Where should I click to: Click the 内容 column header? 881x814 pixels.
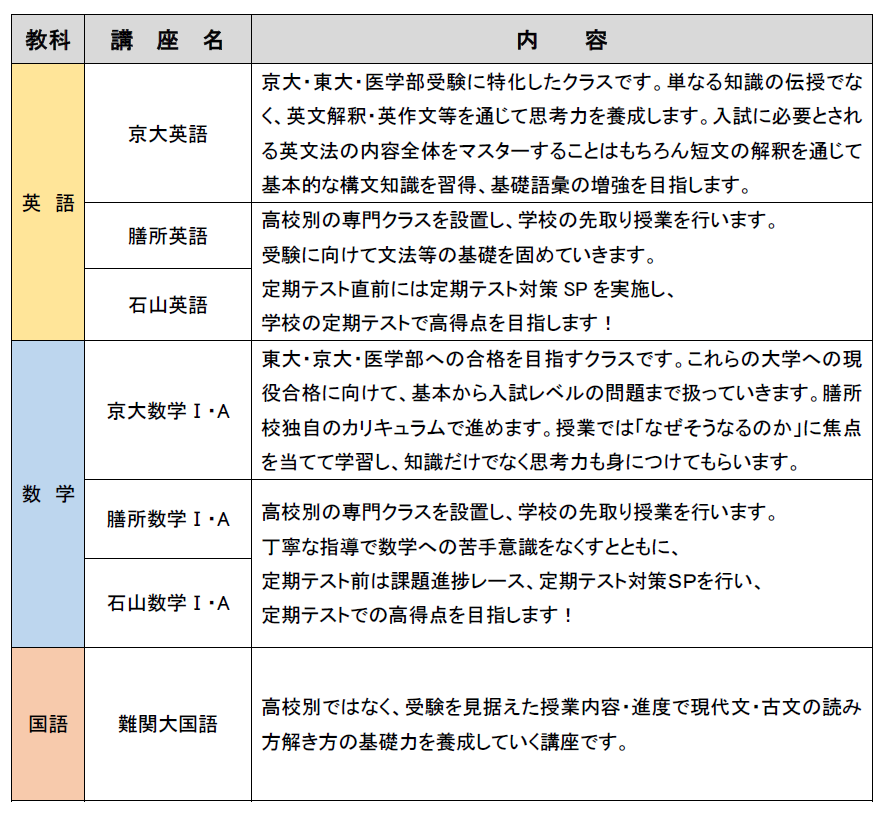(x=561, y=40)
